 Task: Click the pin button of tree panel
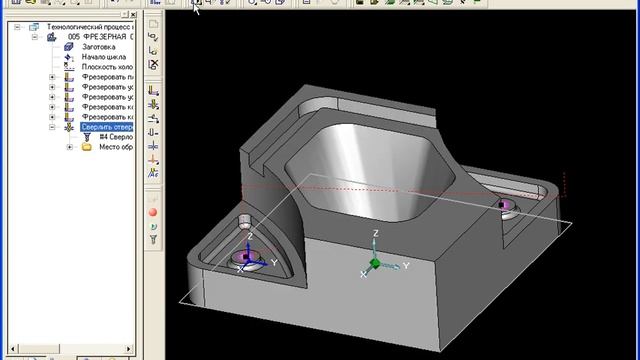click(124, 14)
